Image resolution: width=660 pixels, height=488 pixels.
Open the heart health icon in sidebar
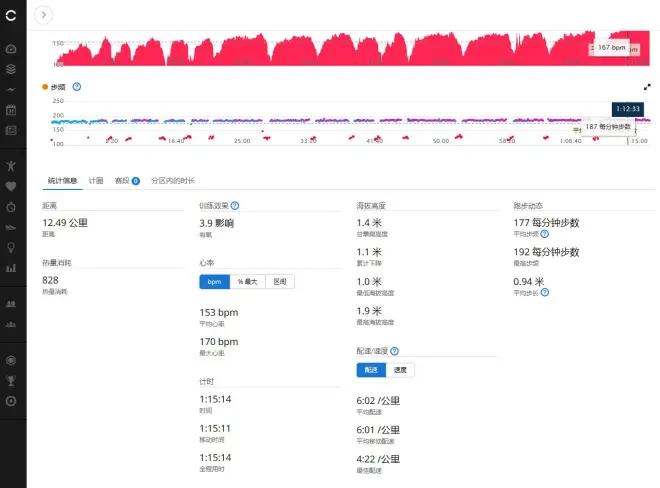[x=11, y=186]
